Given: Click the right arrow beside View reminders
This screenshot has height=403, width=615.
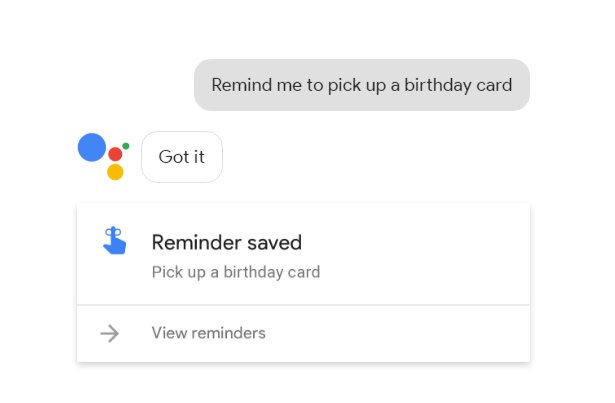Looking at the screenshot, I should (x=110, y=333).
